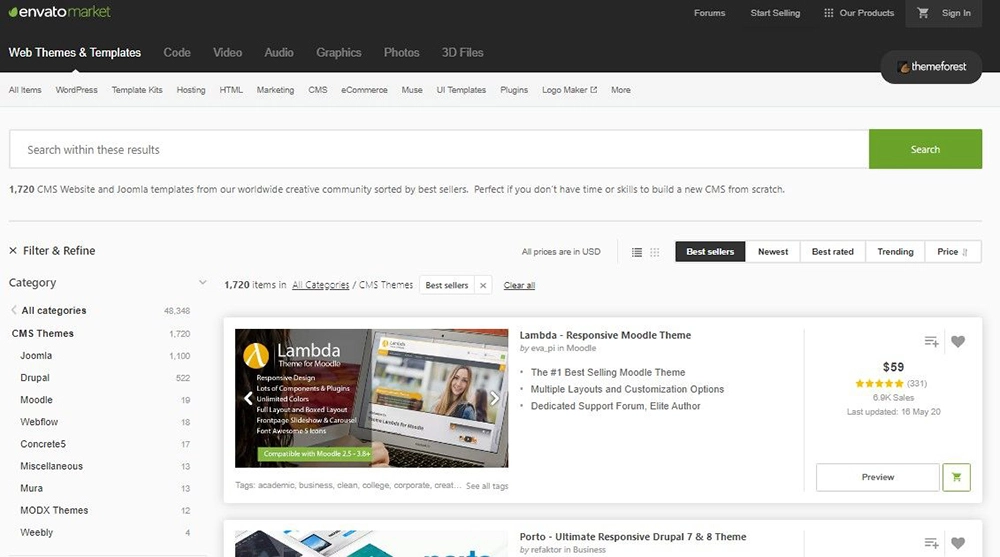Open the themeforest badge

pos(931,66)
